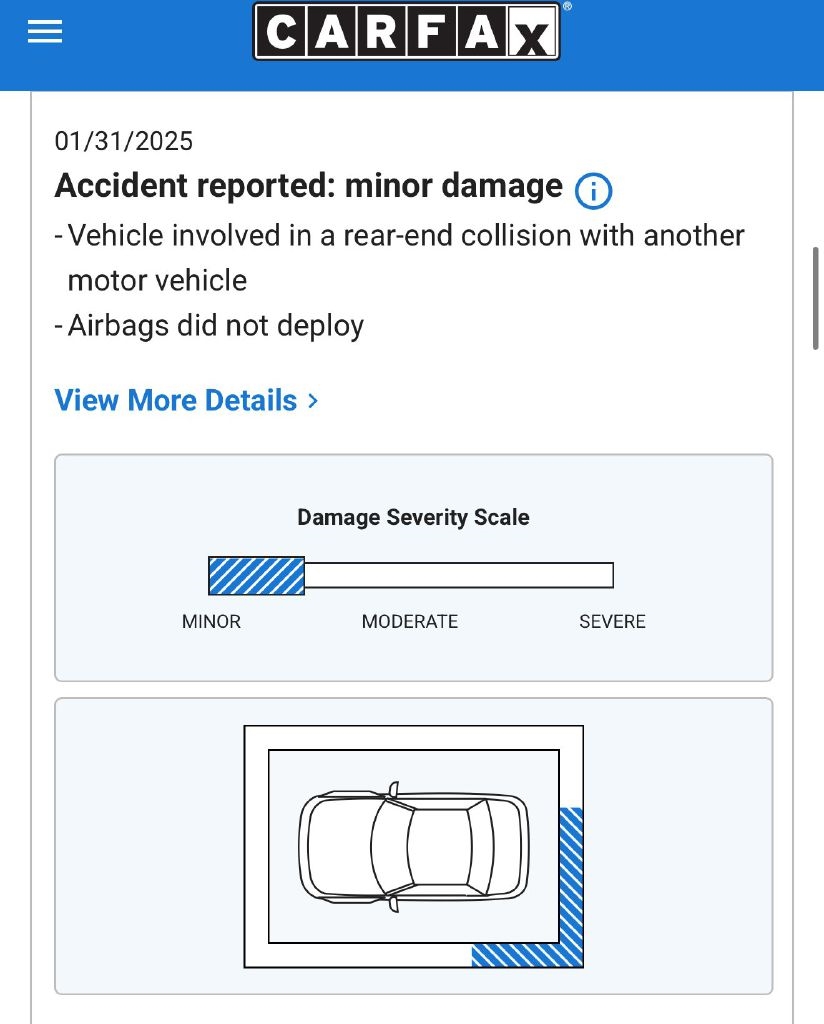The width and height of the screenshot is (824, 1024).
Task: Click the 01/31/2025 report date
Action: tap(124, 141)
